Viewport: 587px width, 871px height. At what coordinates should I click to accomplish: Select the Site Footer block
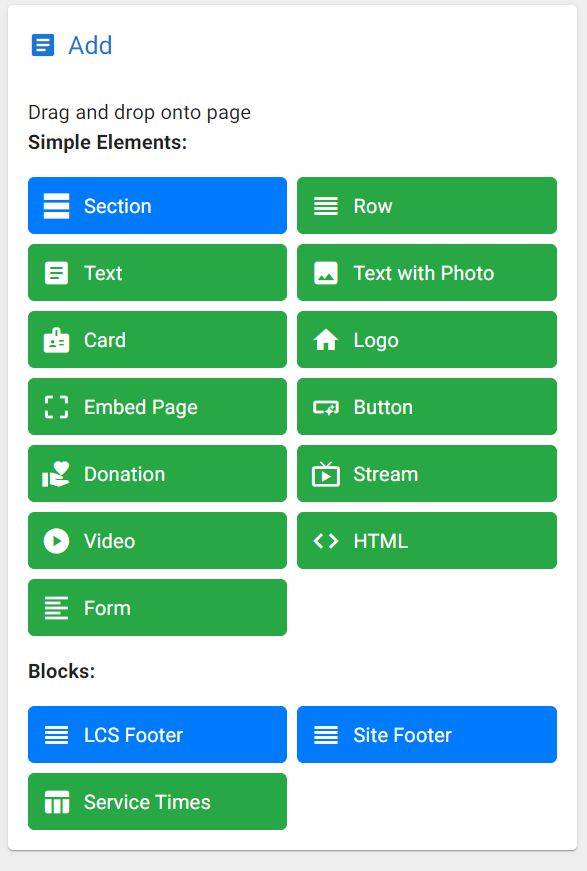coord(427,734)
